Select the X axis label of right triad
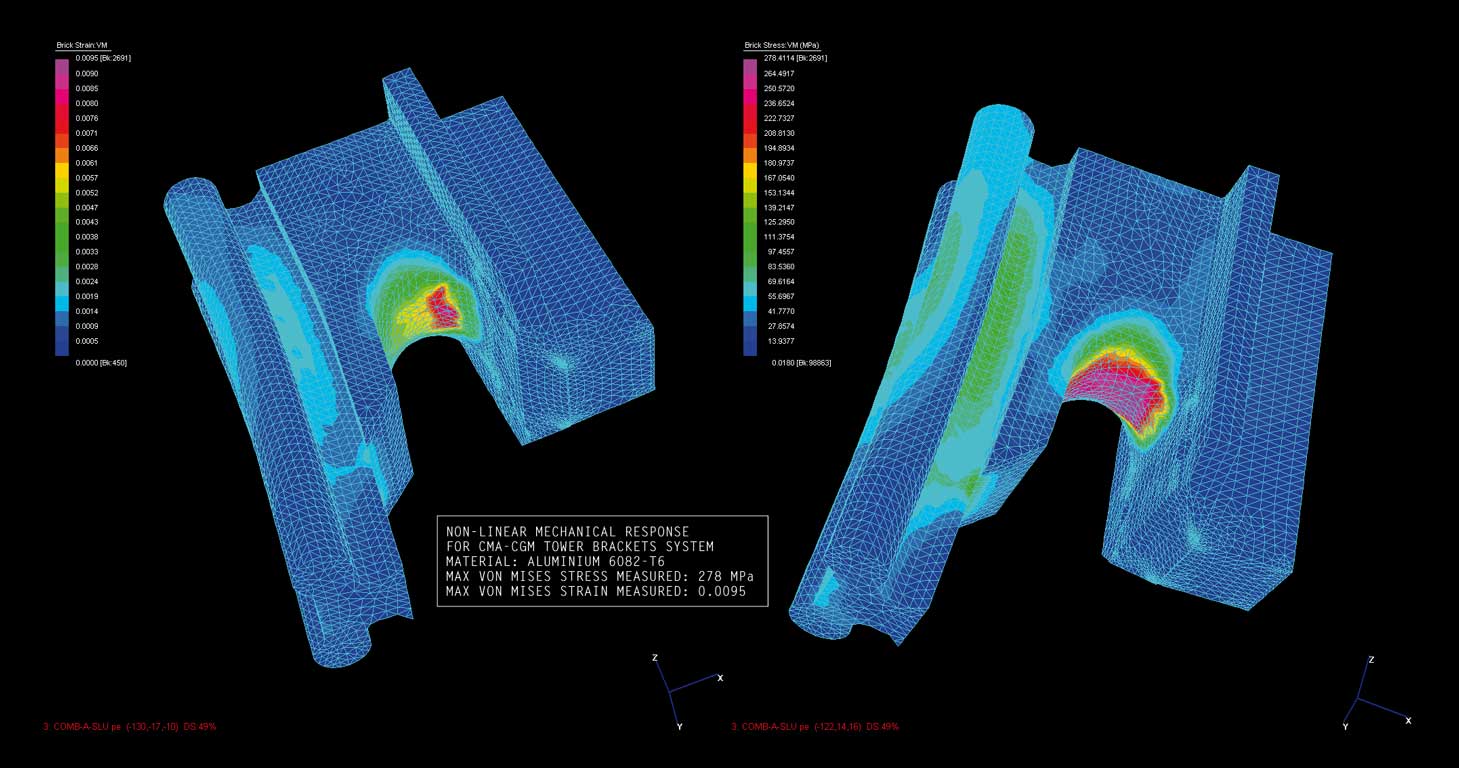The height and width of the screenshot is (768, 1459). pyautogui.click(x=1408, y=720)
